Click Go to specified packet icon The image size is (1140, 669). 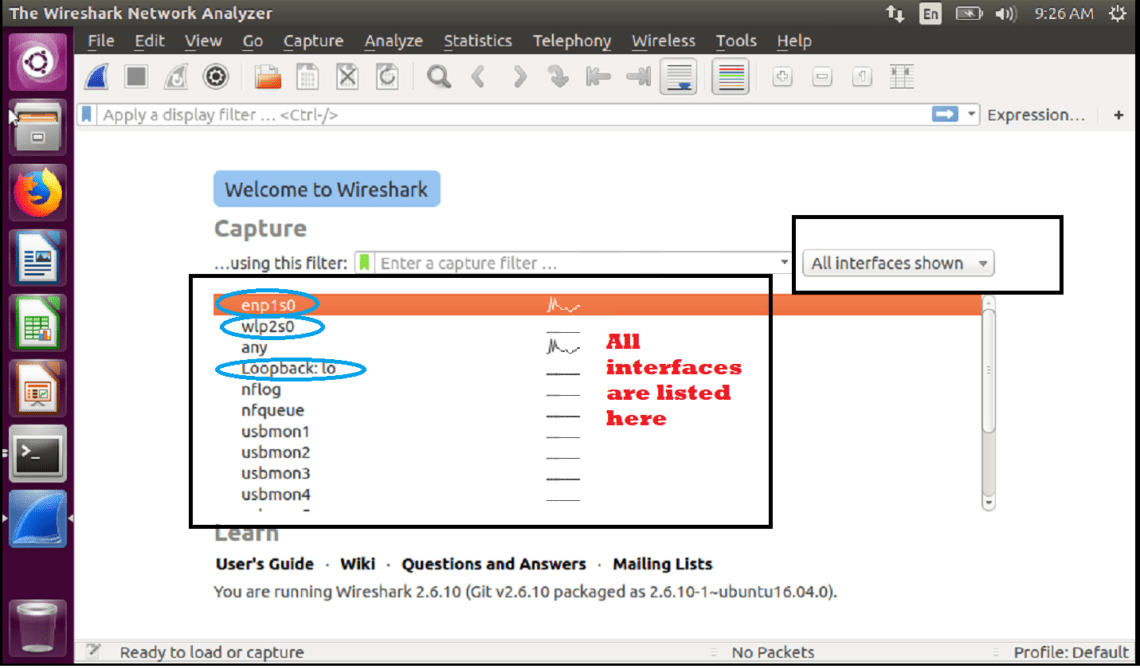tap(558, 76)
